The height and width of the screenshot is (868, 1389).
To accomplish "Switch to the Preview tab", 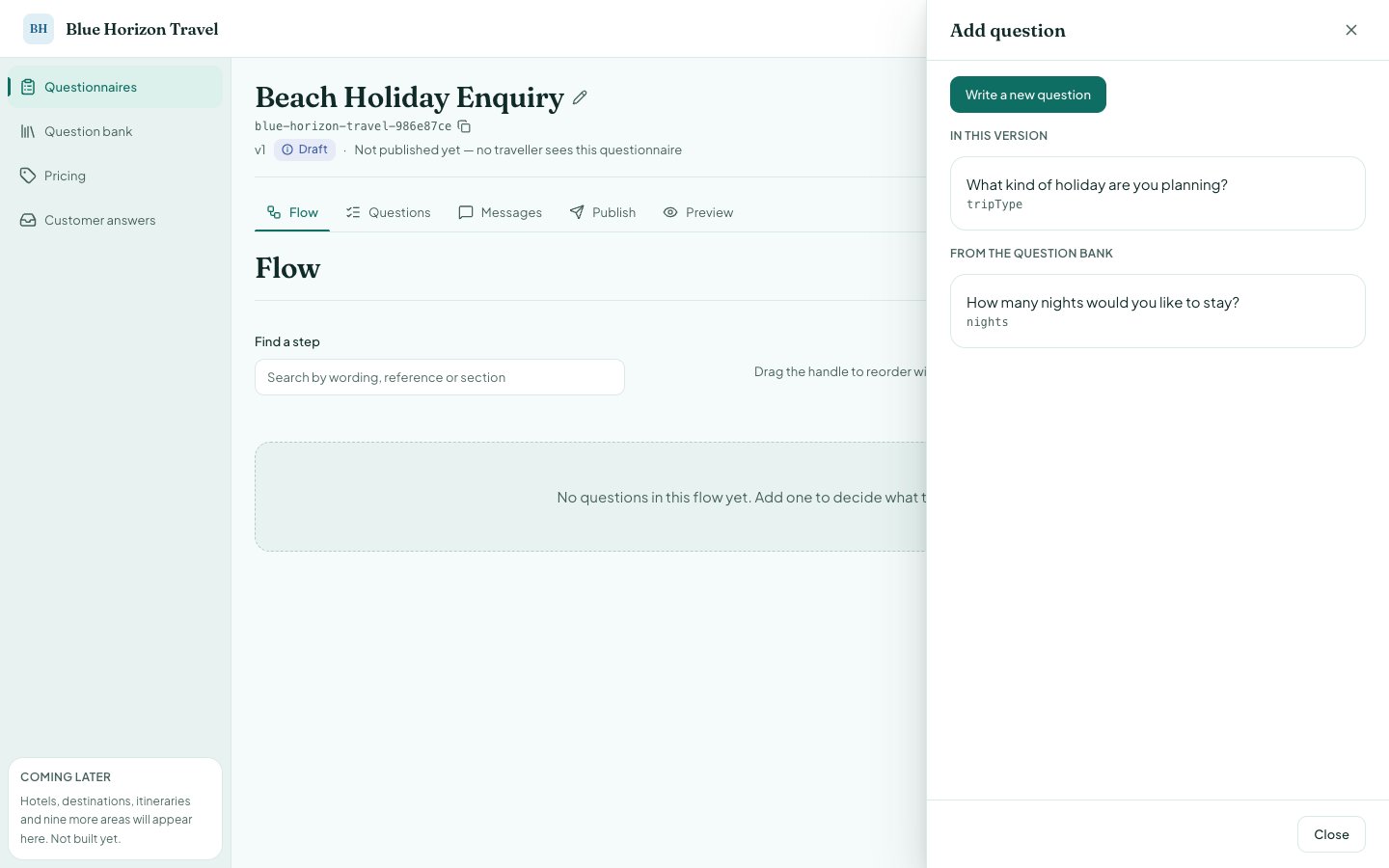I will (698, 212).
